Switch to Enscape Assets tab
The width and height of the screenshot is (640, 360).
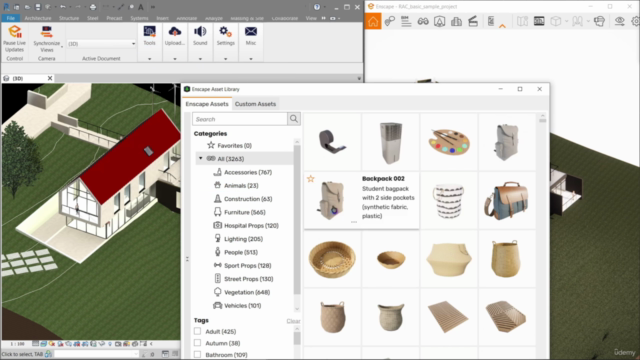click(207, 104)
